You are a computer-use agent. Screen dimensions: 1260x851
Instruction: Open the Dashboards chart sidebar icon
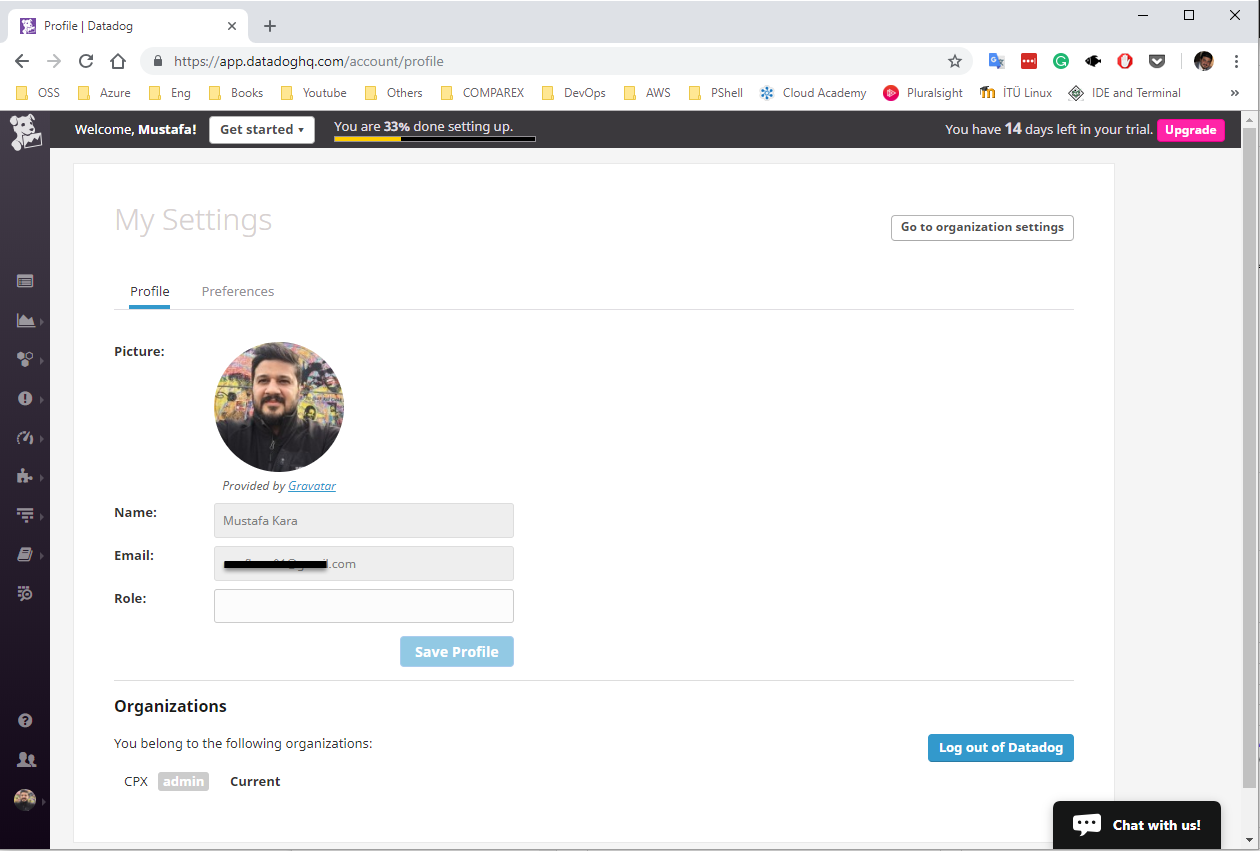pos(26,320)
